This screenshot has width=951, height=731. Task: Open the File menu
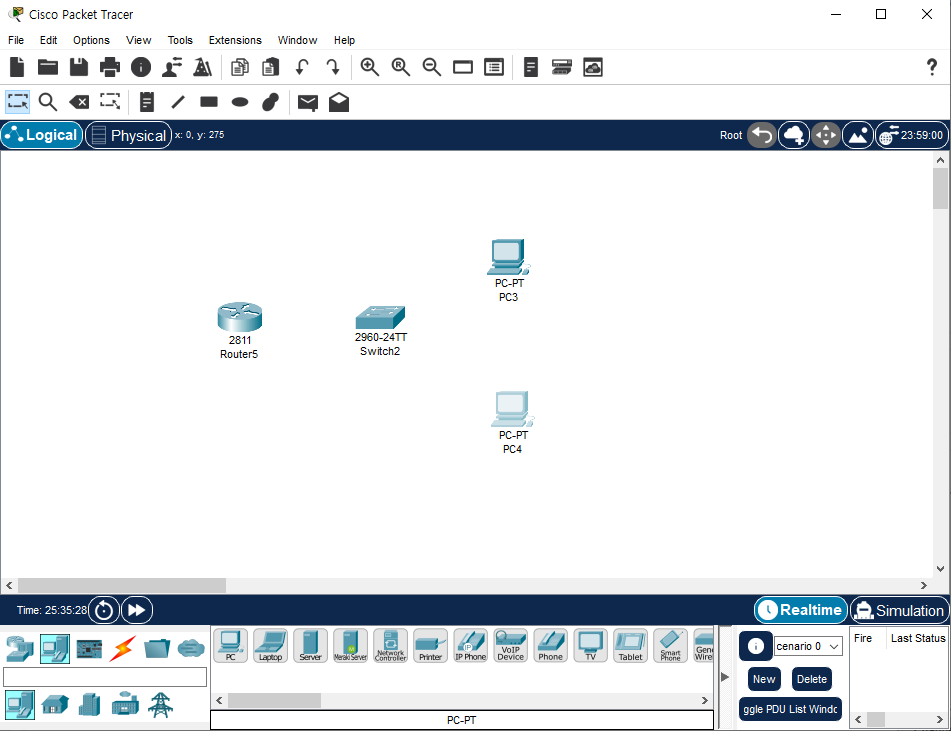16,40
